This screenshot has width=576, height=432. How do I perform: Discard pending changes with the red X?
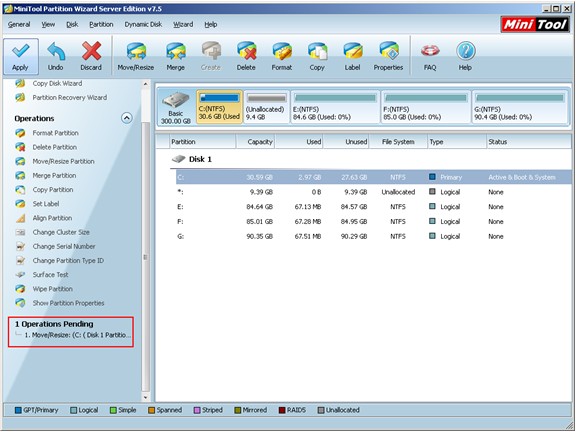click(91, 57)
